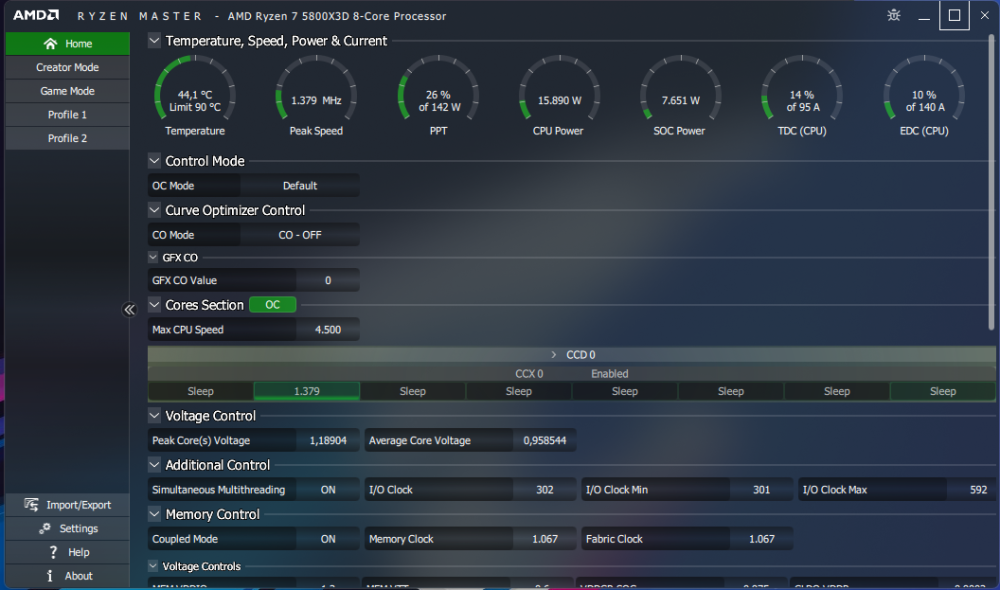Click the Temperature gauge
Image resolution: width=1000 pixels, height=590 pixels.
[x=195, y=96]
